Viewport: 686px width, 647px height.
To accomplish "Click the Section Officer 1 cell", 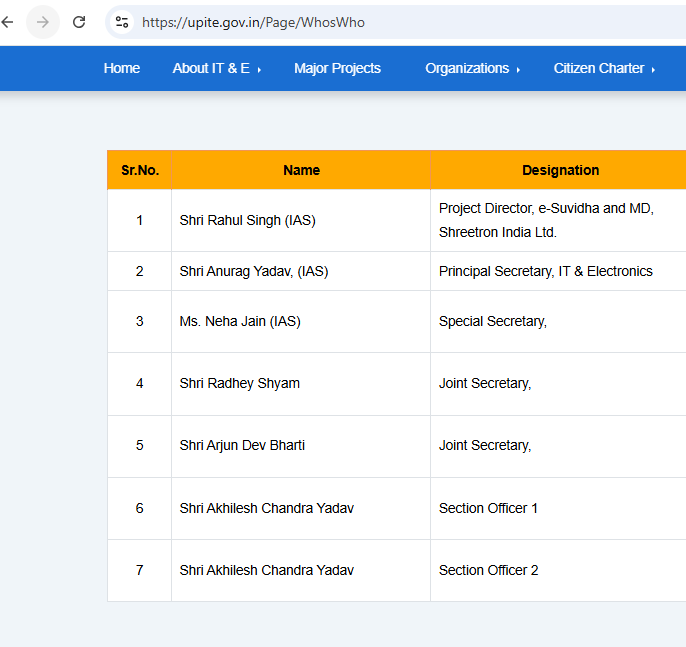I will click(x=558, y=508).
